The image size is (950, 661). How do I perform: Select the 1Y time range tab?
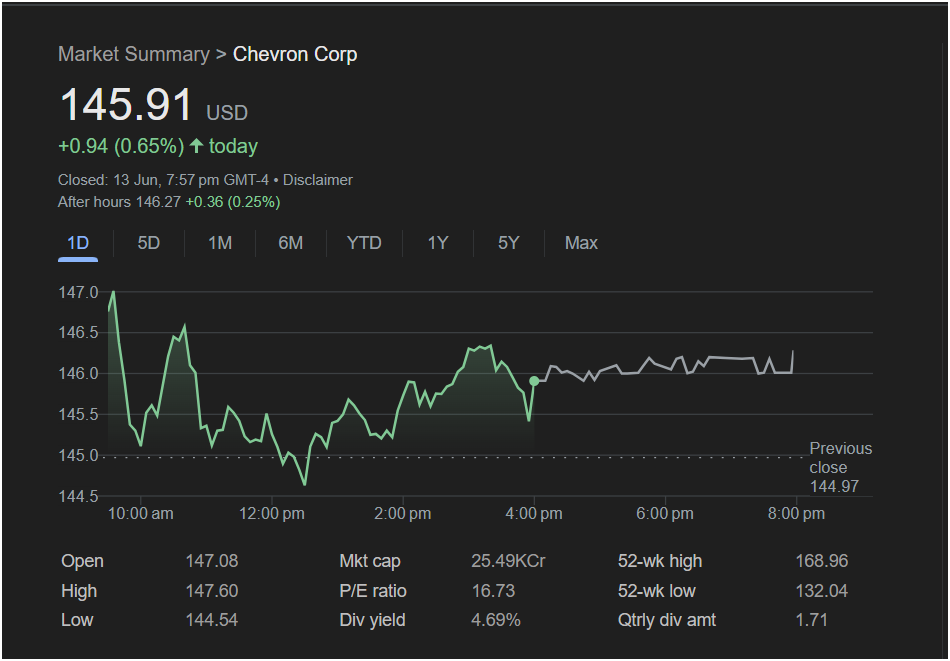(438, 244)
